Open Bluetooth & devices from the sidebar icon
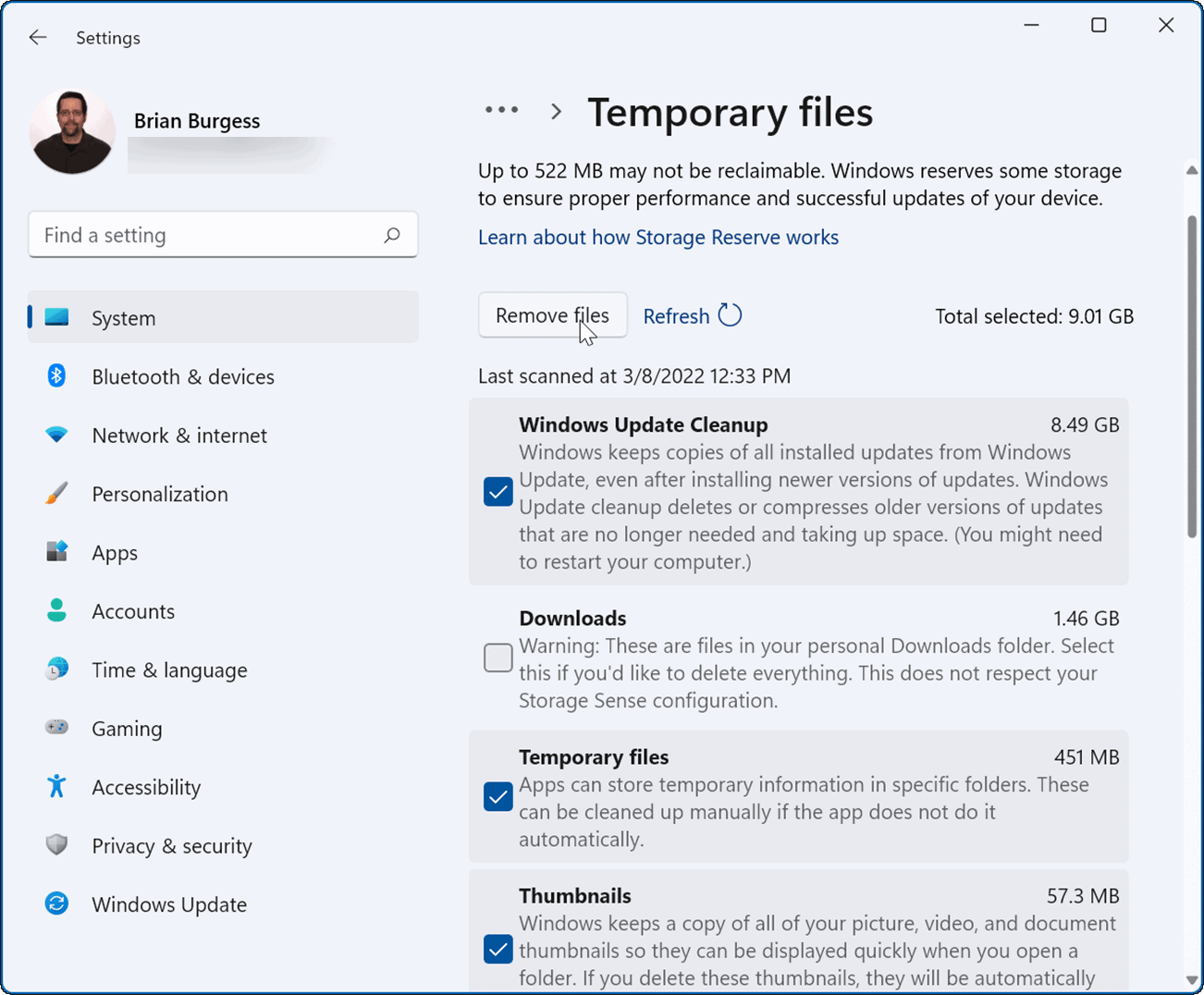 56,376
